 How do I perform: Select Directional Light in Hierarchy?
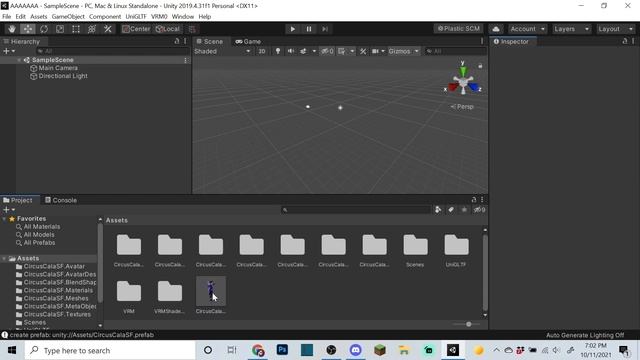click(63, 76)
